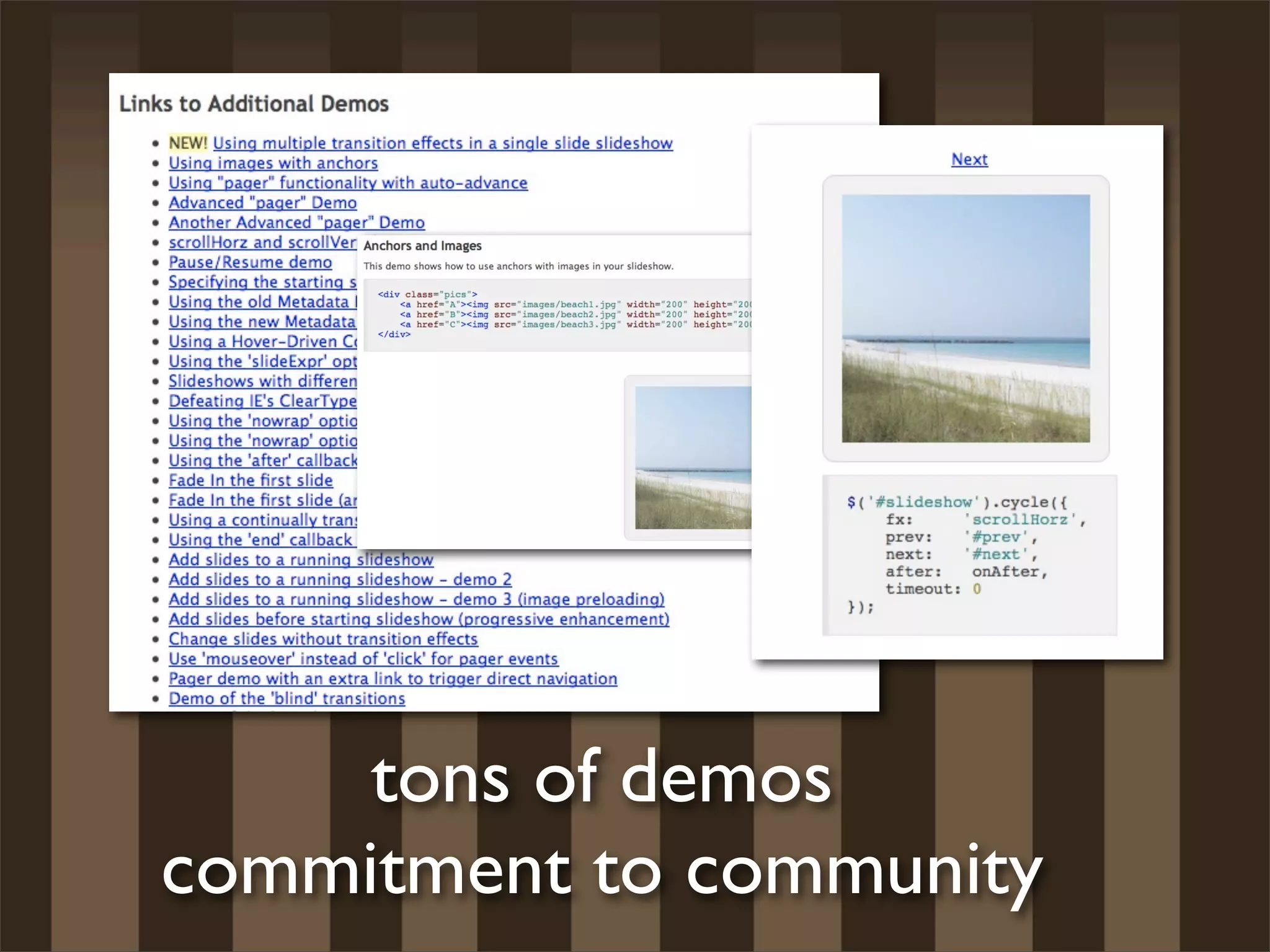Open the Pause/Resume demo link
This screenshot has height=952, width=1270.
[250, 262]
